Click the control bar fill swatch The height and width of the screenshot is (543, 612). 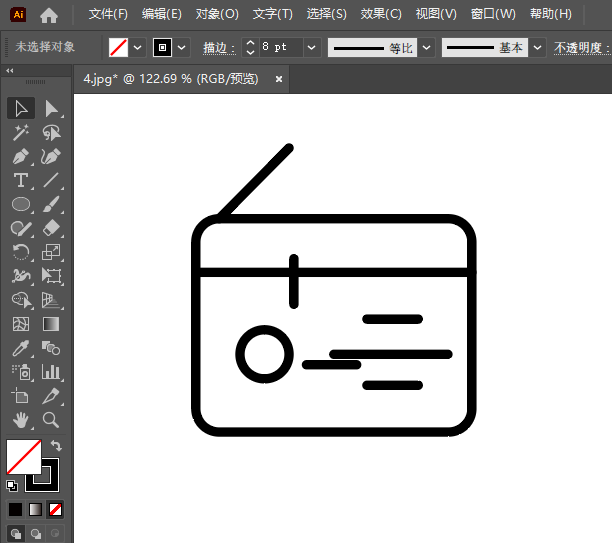click(118, 48)
